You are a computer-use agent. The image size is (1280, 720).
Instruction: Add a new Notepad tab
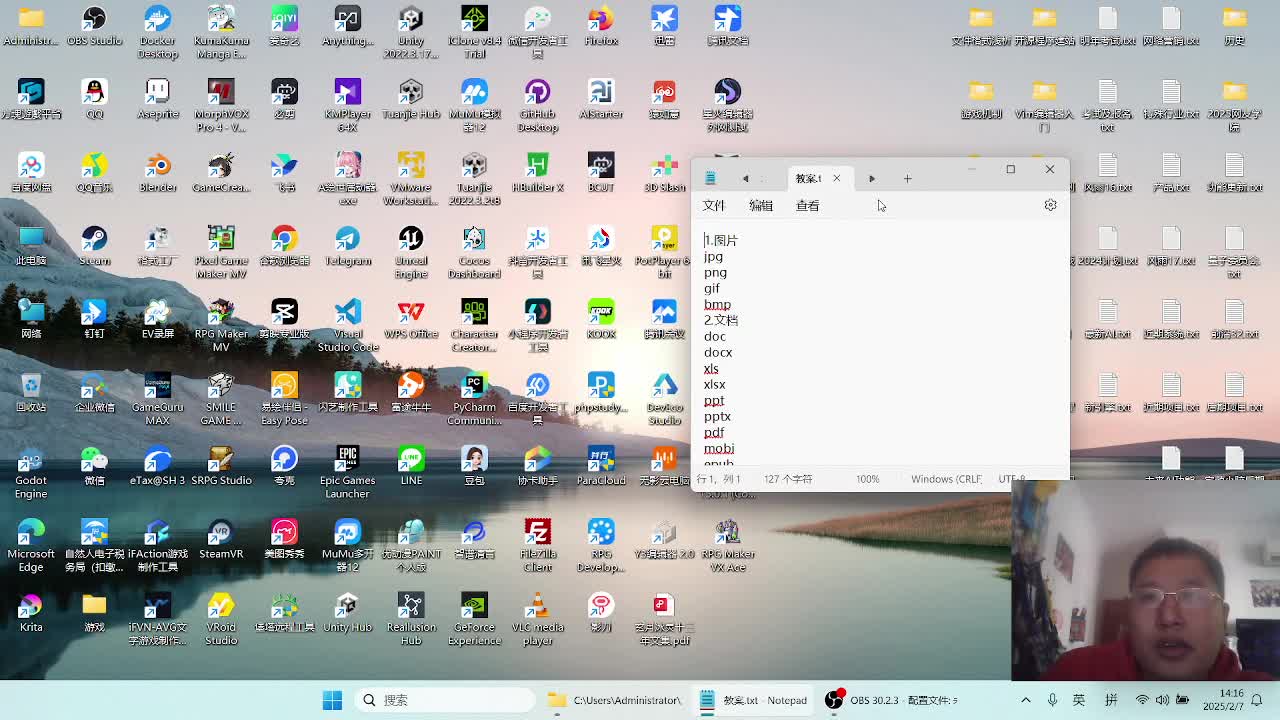[907, 179]
